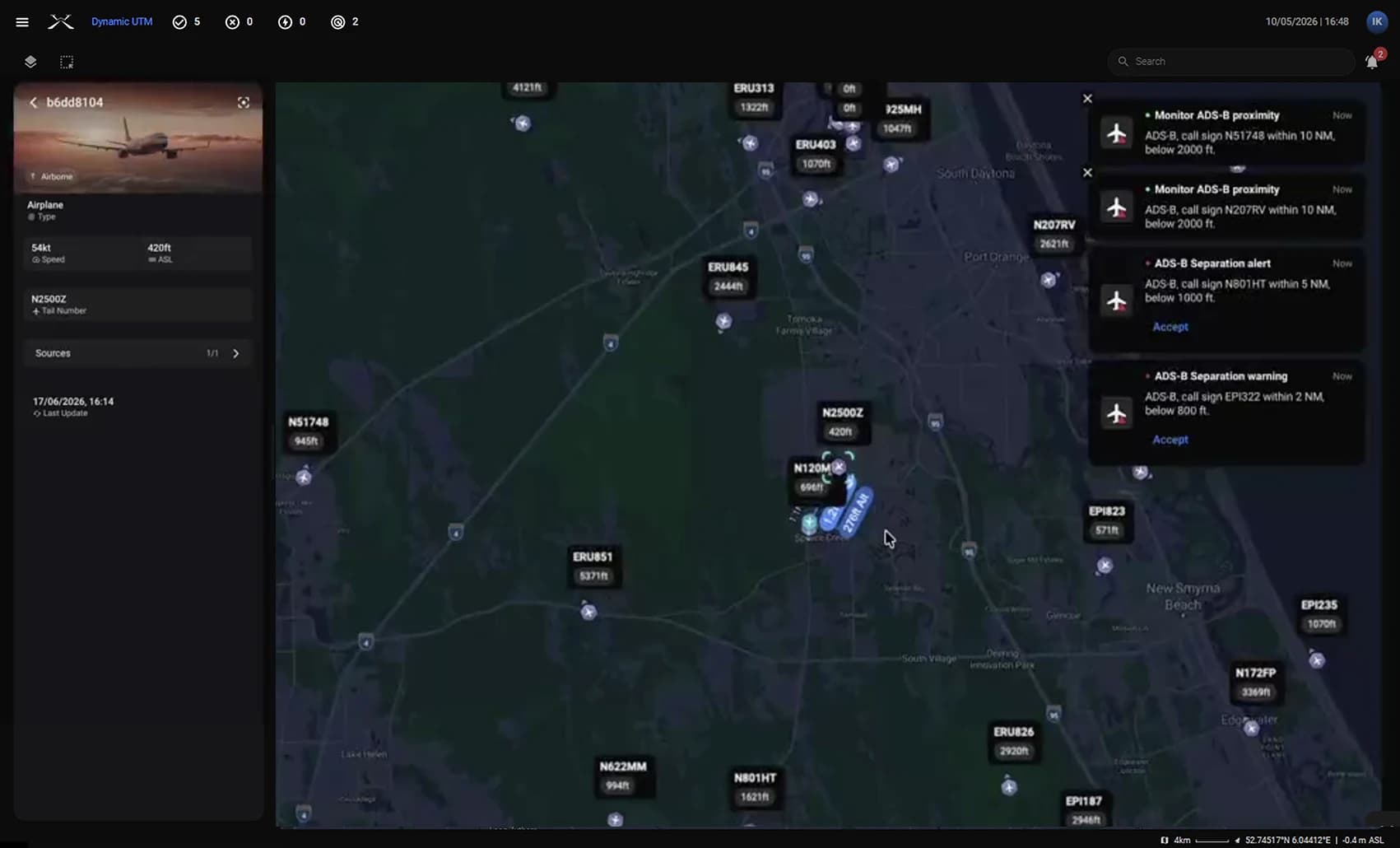Open the IK user avatar menu
This screenshot has width=1400, height=848.
(1377, 21)
